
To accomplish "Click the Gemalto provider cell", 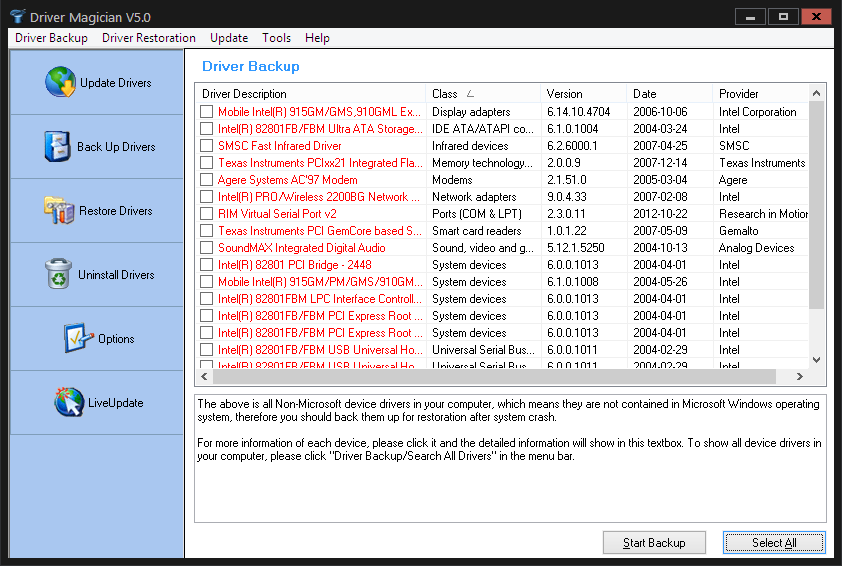I will point(738,231).
